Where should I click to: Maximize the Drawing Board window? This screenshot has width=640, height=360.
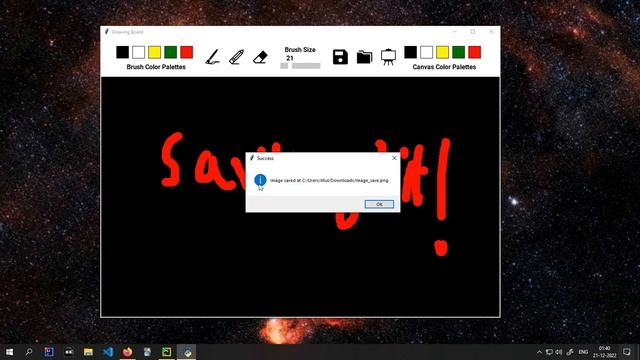point(473,31)
